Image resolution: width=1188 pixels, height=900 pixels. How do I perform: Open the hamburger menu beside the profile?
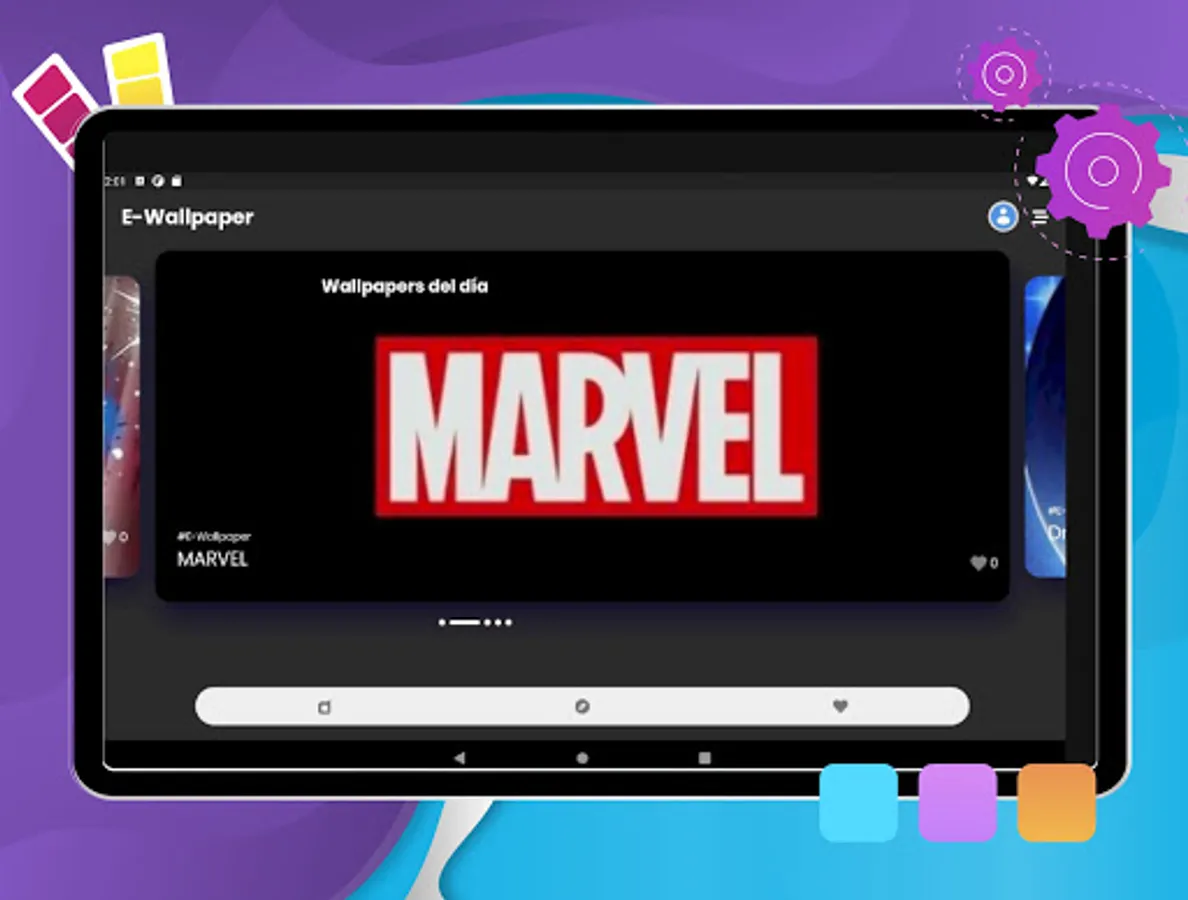1040,218
